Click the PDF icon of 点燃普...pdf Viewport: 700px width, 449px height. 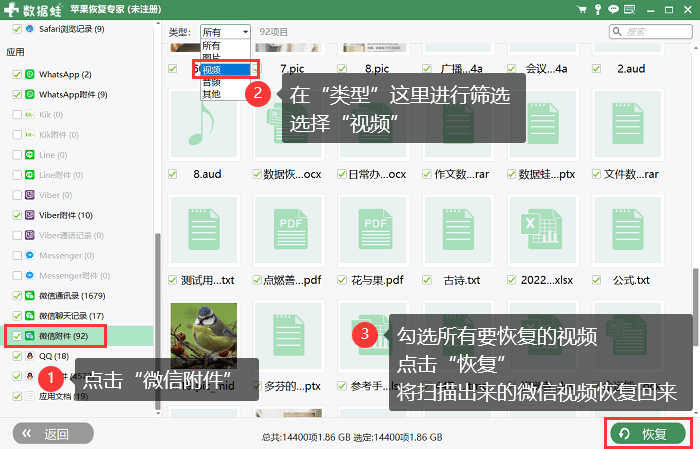coord(291,229)
